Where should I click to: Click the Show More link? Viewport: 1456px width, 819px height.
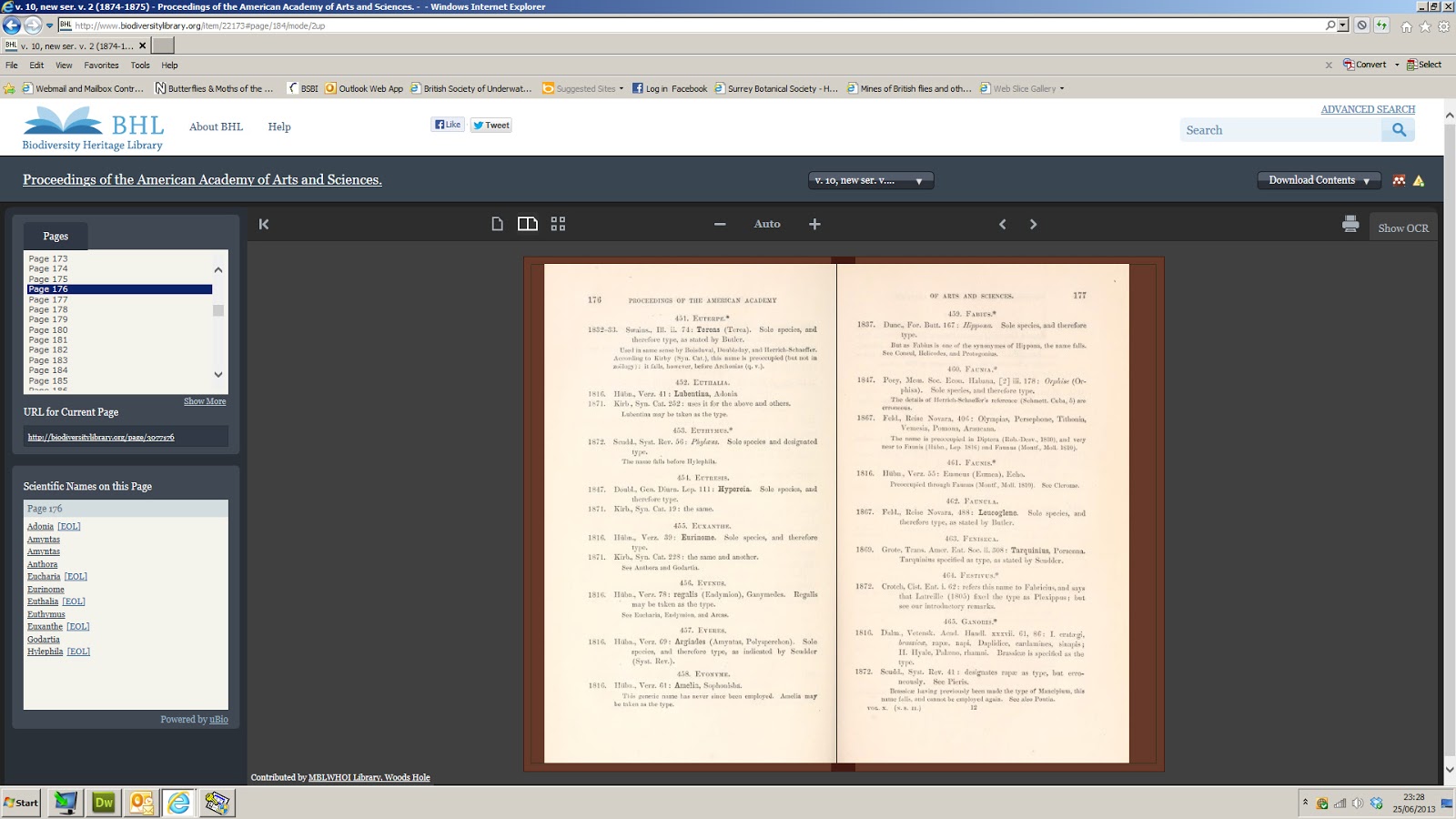click(205, 401)
